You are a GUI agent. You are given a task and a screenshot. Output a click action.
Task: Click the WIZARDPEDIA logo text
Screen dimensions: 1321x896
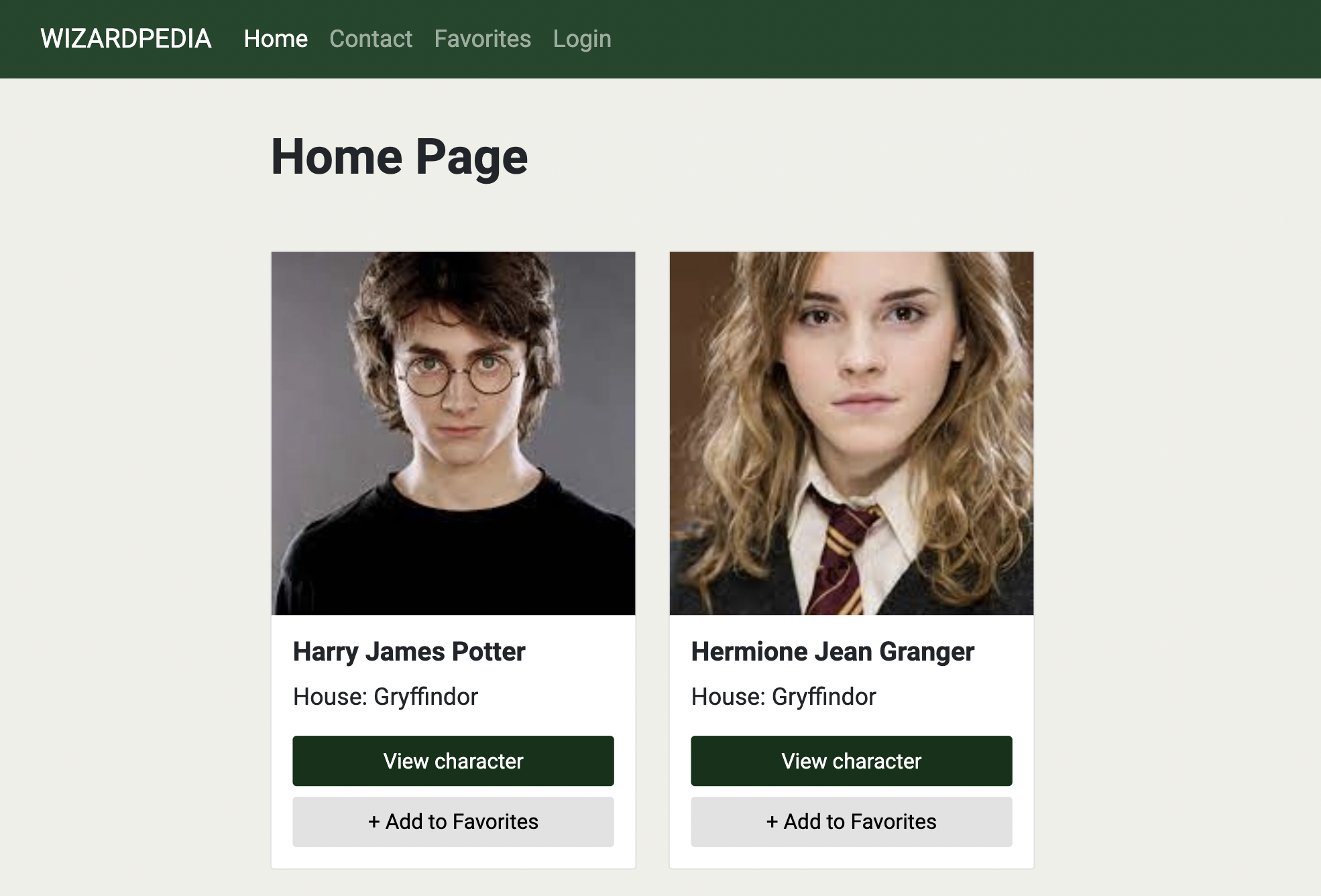point(126,38)
